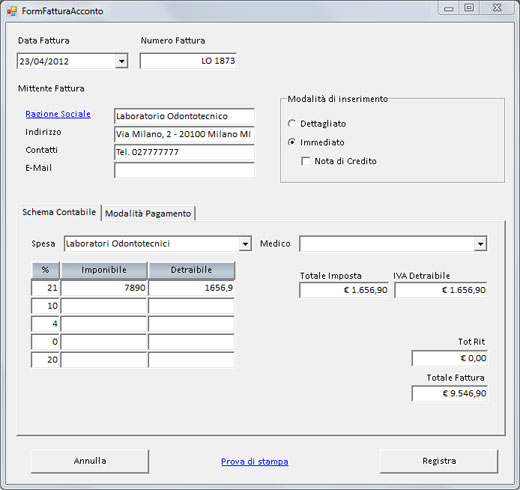
Task: Open the Data Fattura date dropdown
Action: point(122,61)
